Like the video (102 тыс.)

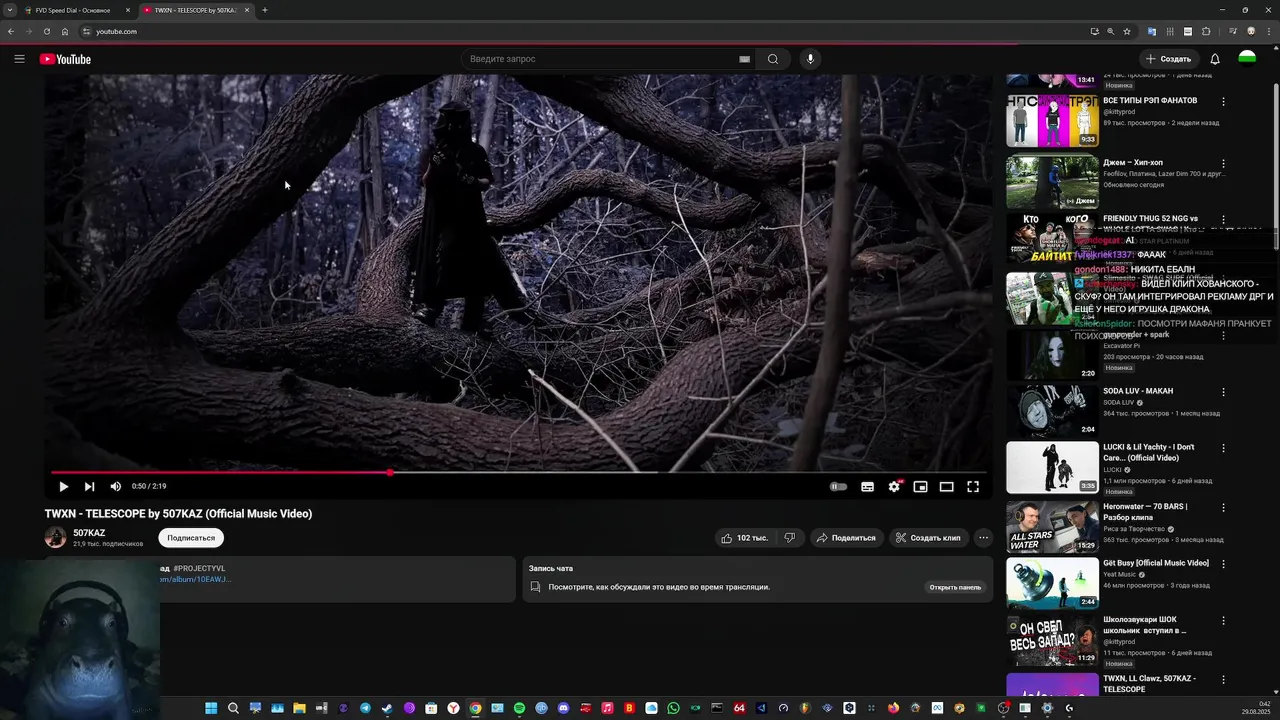744,538
